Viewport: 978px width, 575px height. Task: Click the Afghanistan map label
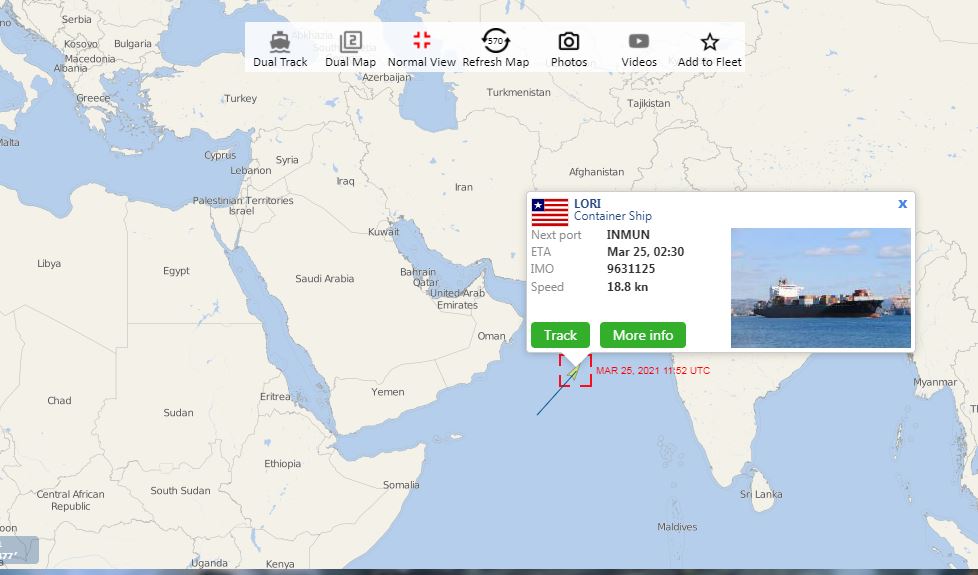596,172
